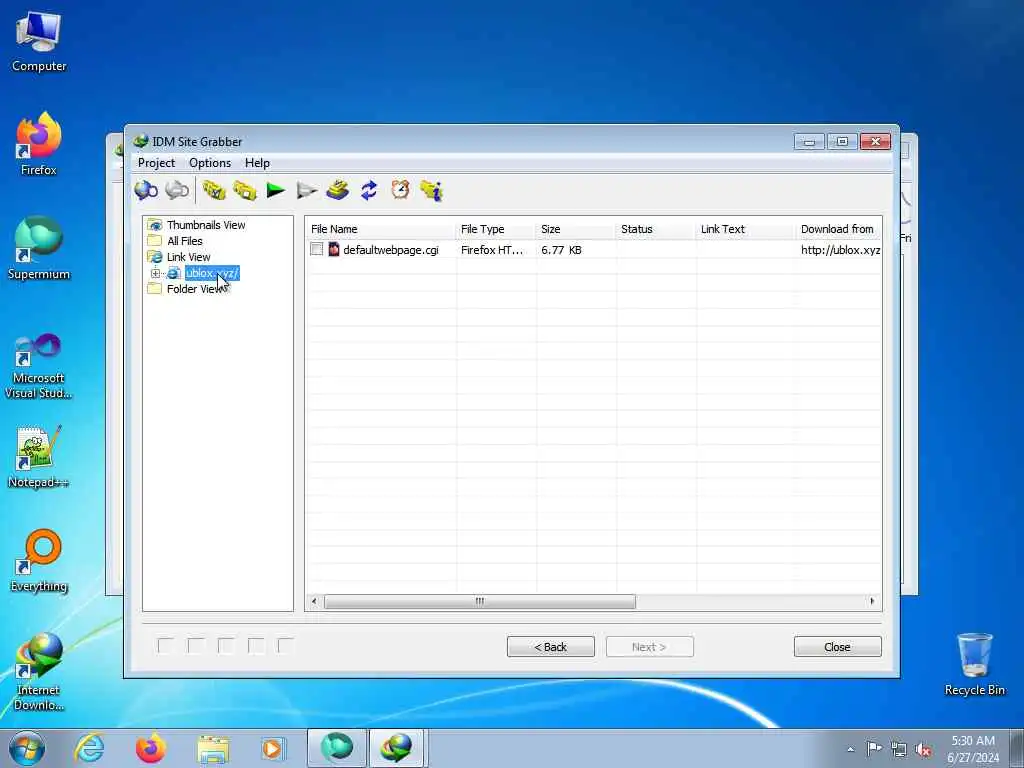The image size is (1024, 768).
Task: Open Microsoft Visual Studio desktop shortcut
Action: pos(39,366)
